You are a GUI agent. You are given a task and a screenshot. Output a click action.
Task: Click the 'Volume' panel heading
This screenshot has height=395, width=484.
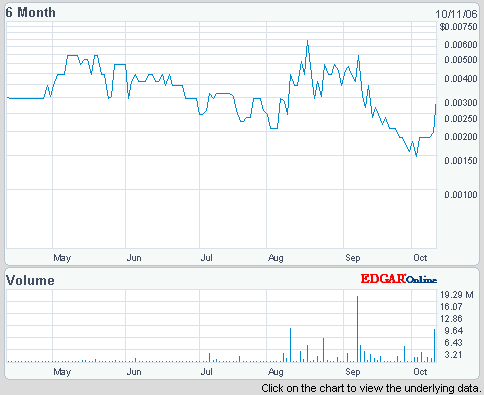30,280
